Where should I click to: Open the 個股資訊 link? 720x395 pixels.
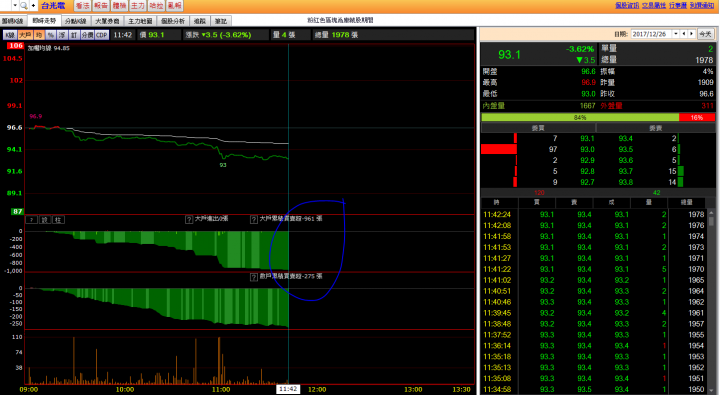click(627, 6)
